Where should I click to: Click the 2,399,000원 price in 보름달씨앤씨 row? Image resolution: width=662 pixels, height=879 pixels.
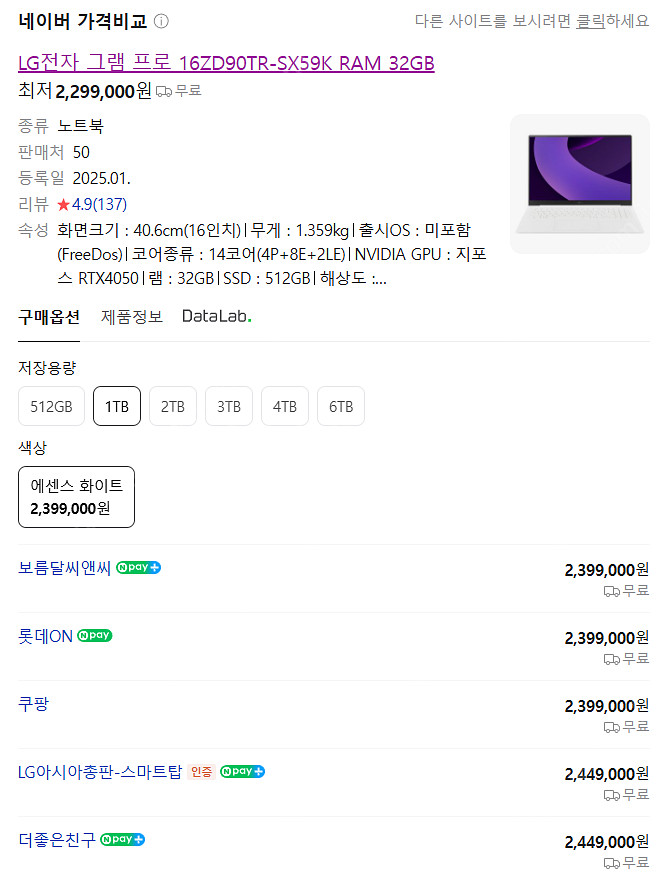(x=607, y=570)
